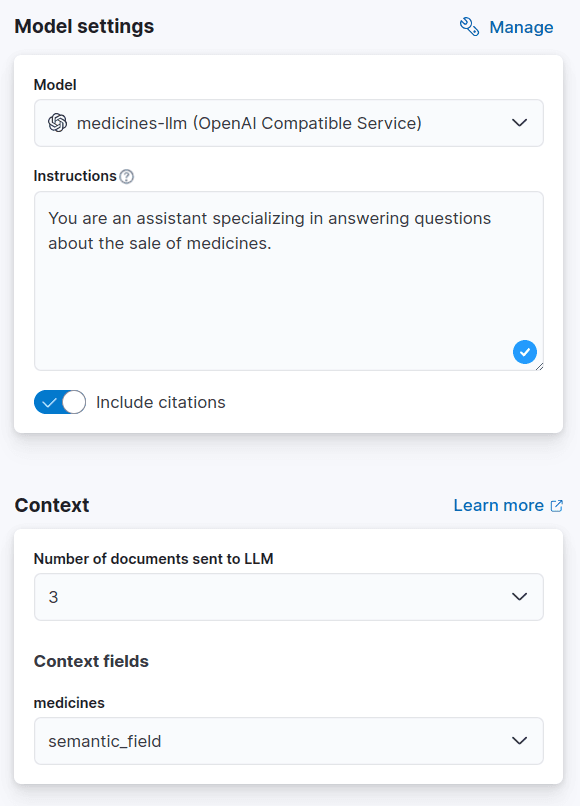Click the OpenAI logo in the model selector

pyautogui.click(x=58, y=122)
